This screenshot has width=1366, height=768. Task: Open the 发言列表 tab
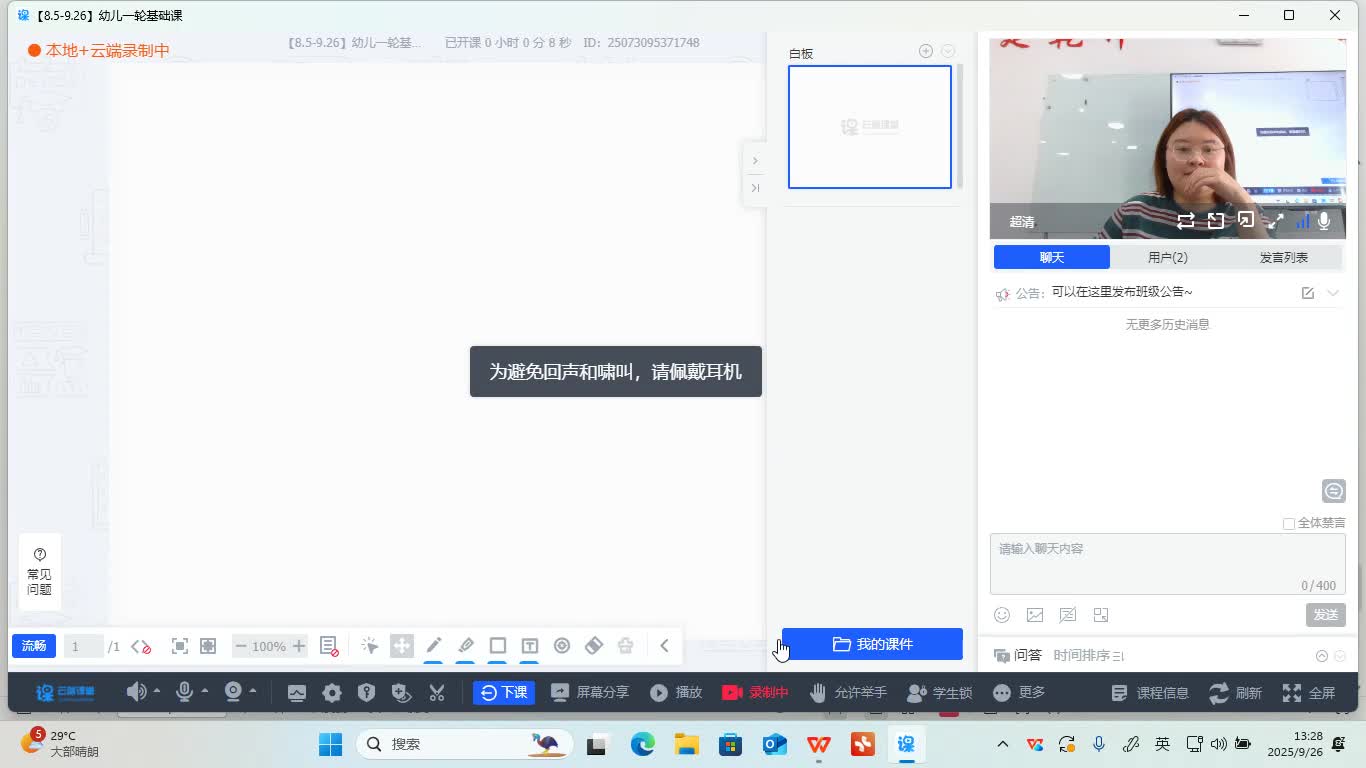pyautogui.click(x=1285, y=256)
